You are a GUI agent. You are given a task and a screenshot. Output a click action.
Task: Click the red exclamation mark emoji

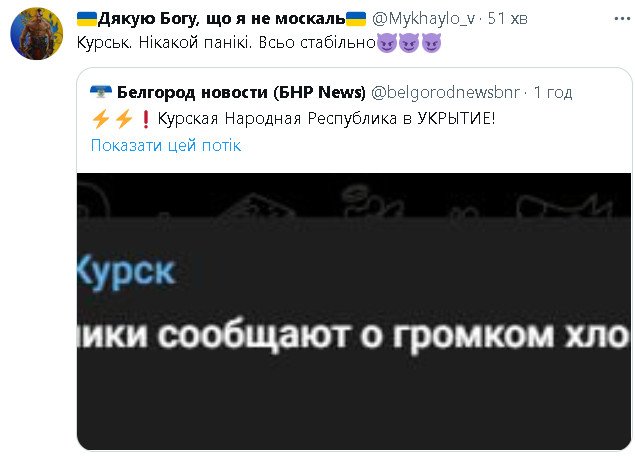tap(146, 119)
